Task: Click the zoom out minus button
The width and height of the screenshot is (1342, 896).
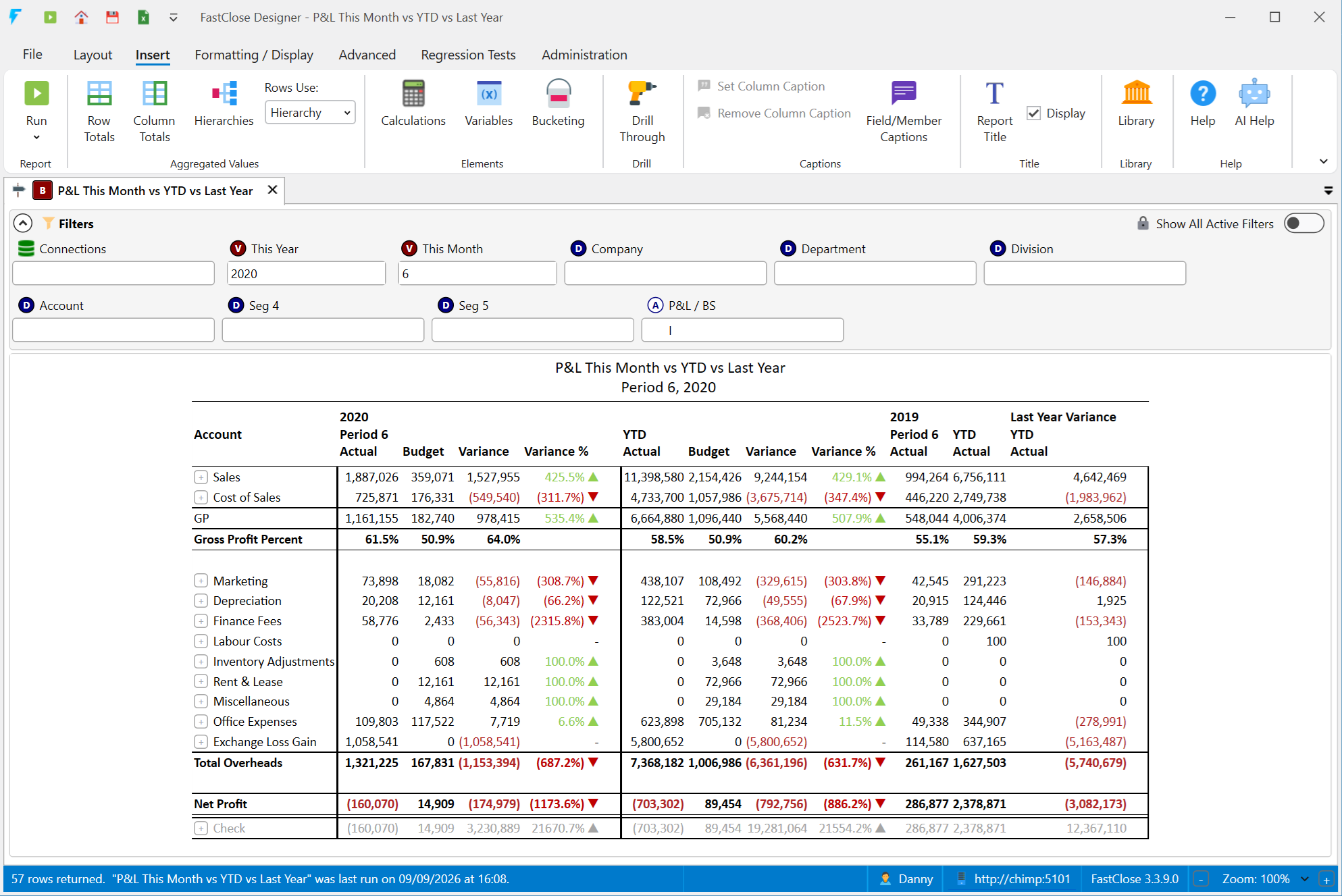Action: tap(1201, 879)
